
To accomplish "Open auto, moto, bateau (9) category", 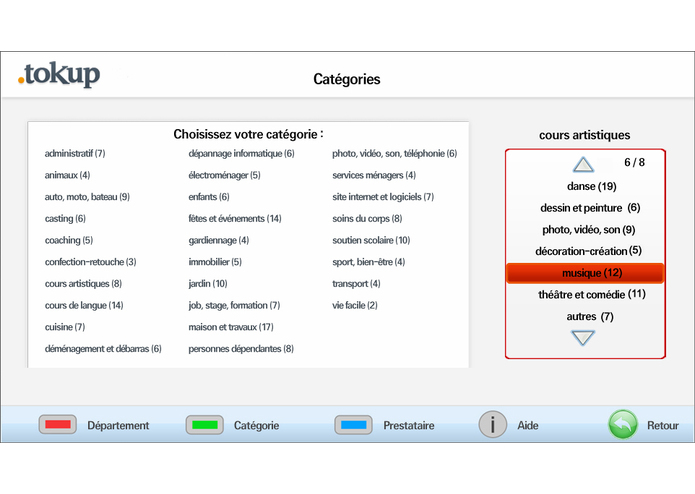I will (x=87, y=197).
